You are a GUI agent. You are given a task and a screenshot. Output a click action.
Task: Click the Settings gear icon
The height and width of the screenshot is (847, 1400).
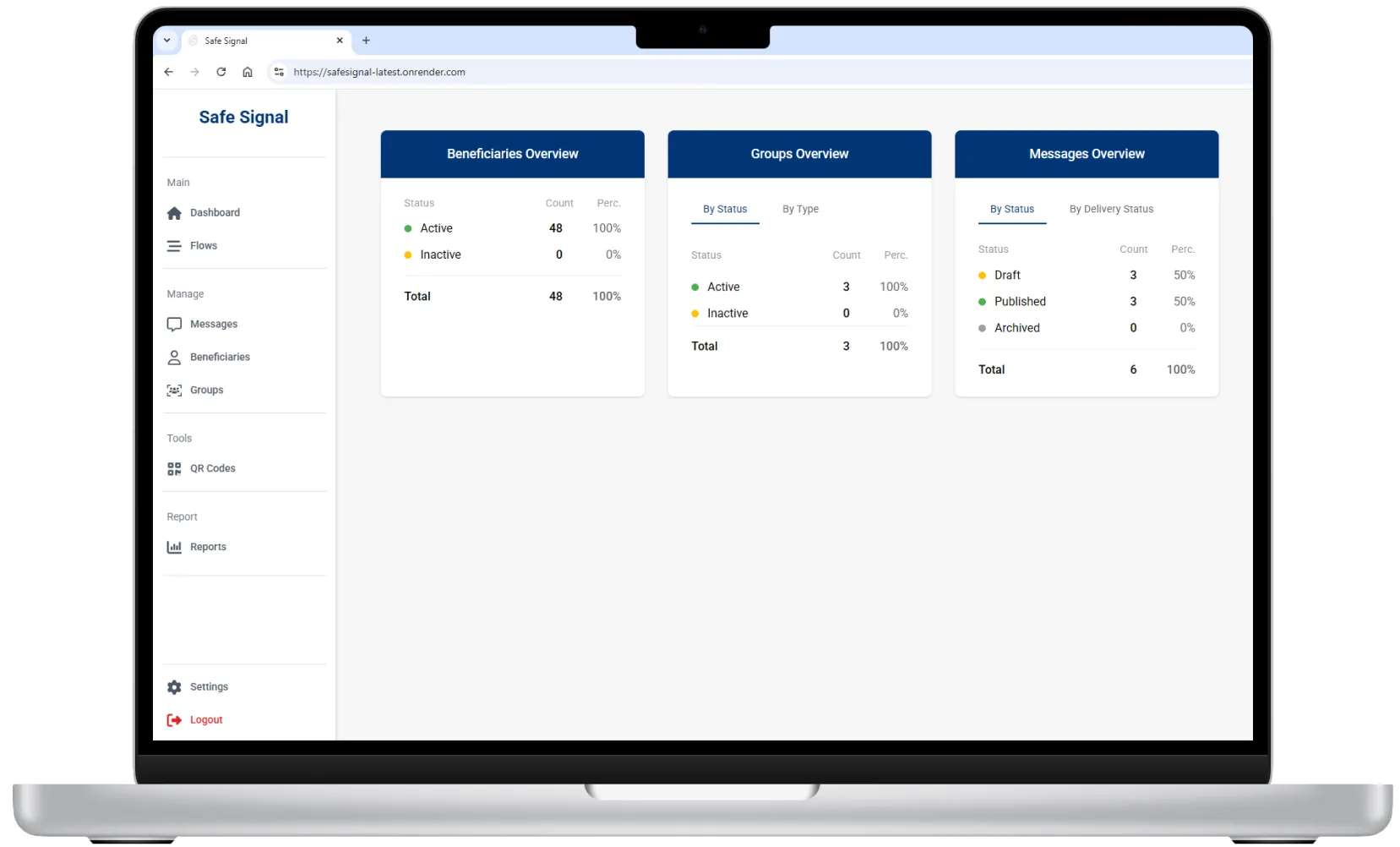pos(174,687)
